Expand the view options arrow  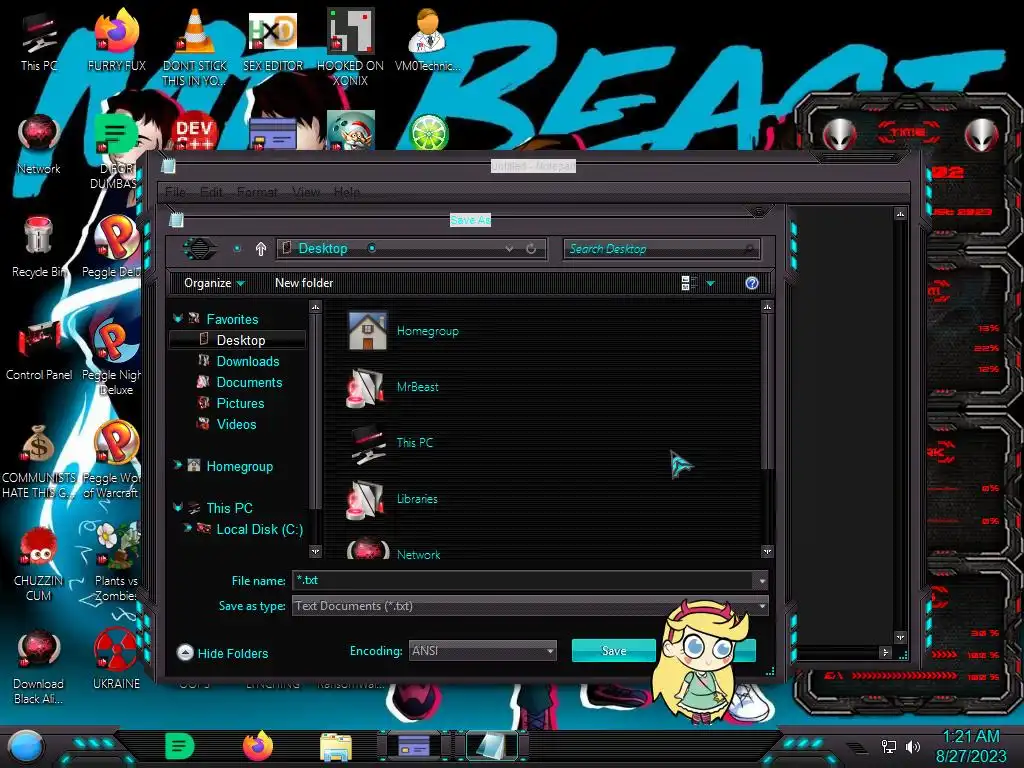(711, 283)
